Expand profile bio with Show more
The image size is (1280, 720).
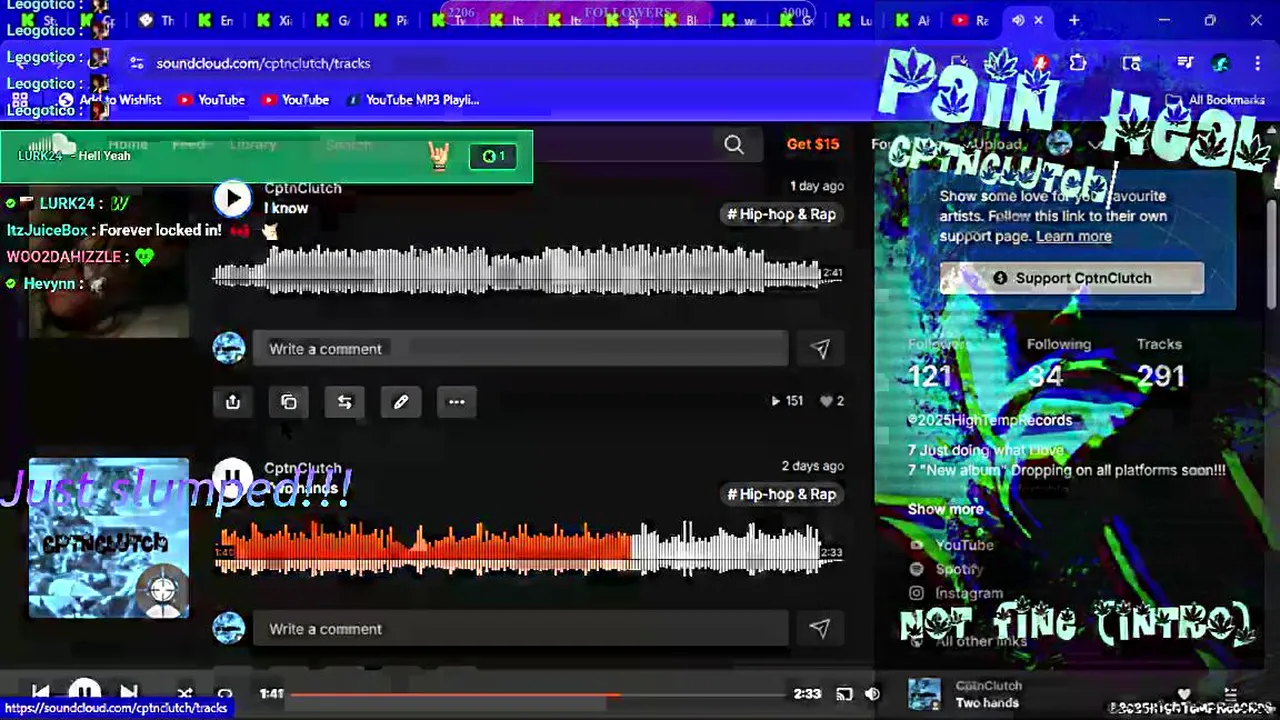coord(945,509)
